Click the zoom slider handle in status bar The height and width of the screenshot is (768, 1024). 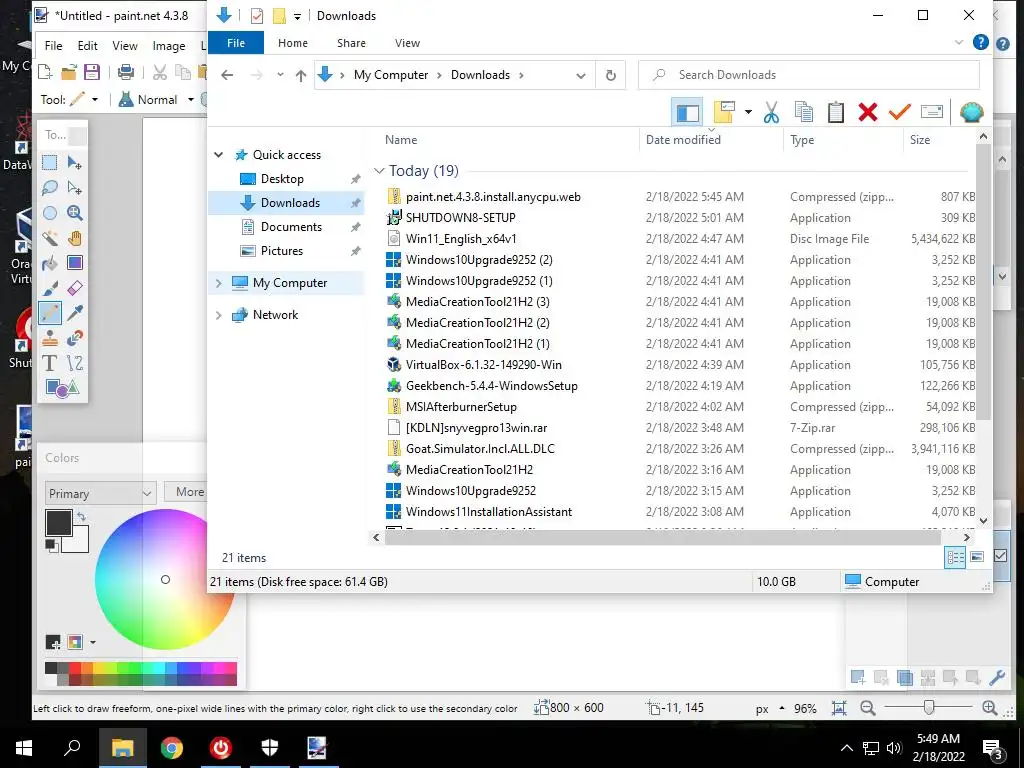[x=929, y=708]
